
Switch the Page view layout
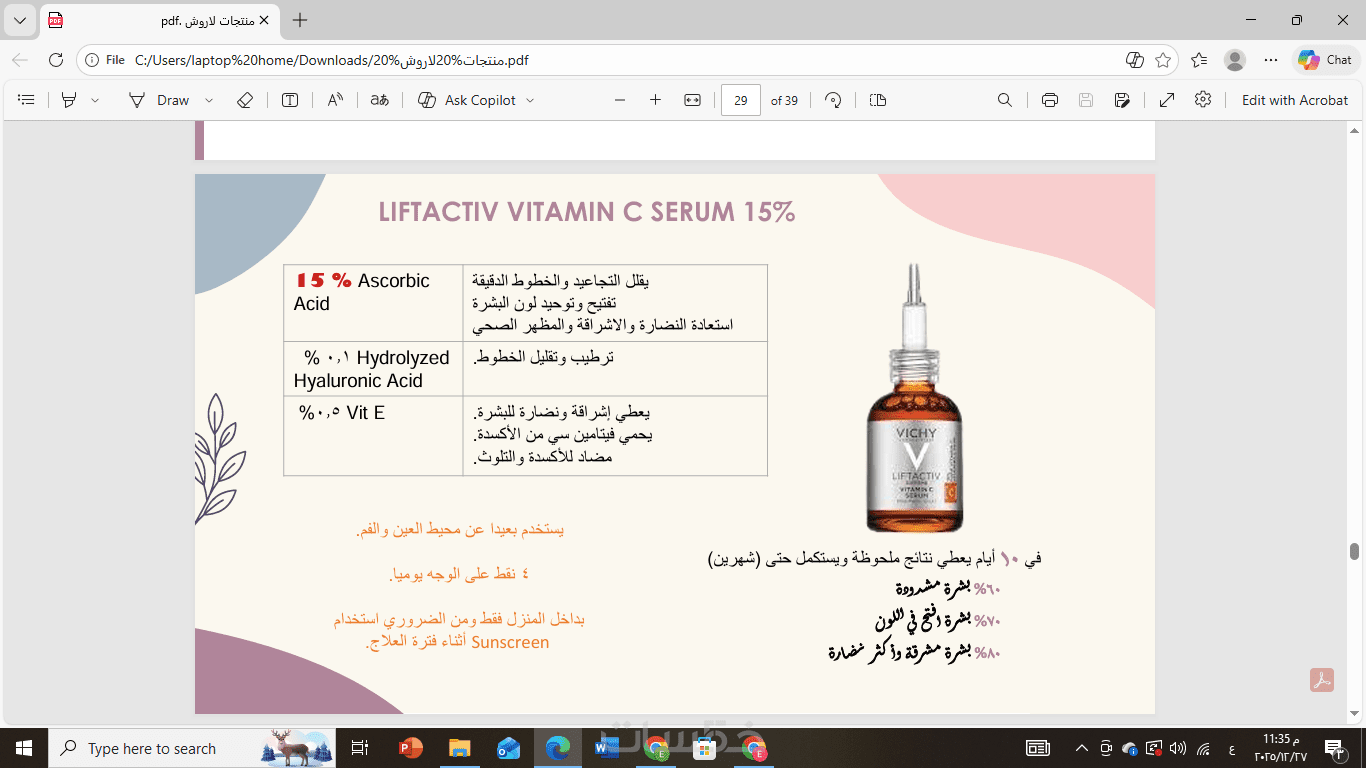tap(878, 100)
